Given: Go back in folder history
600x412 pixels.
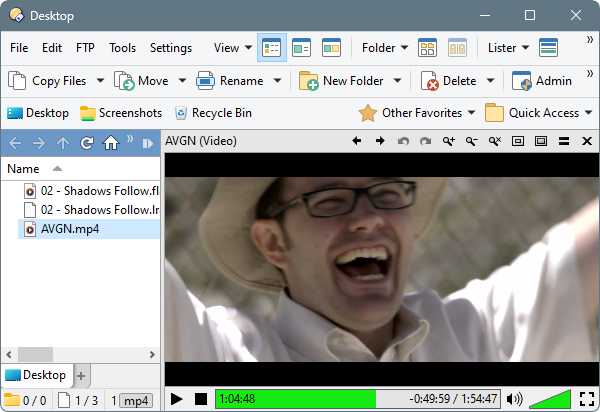Looking at the screenshot, I should click(15, 143).
